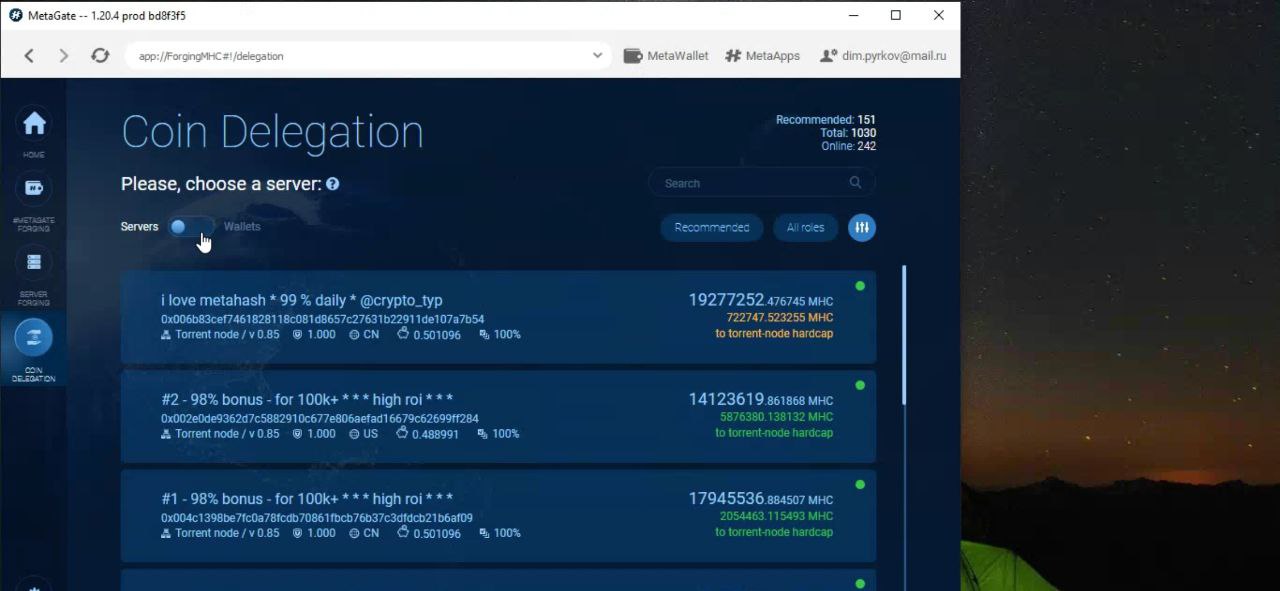Go to Home in the sidebar
This screenshot has width=1280, height=591.
(x=34, y=124)
